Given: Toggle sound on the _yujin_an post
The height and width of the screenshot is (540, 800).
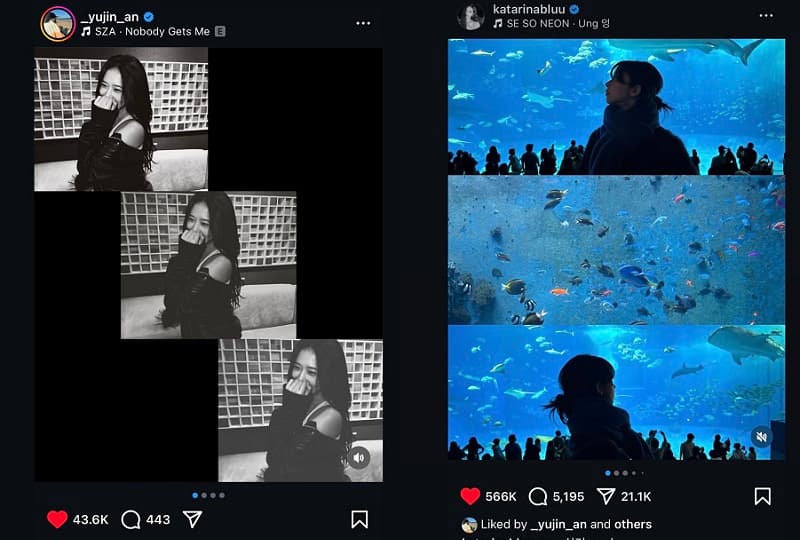Looking at the screenshot, I should coord(360,458).
